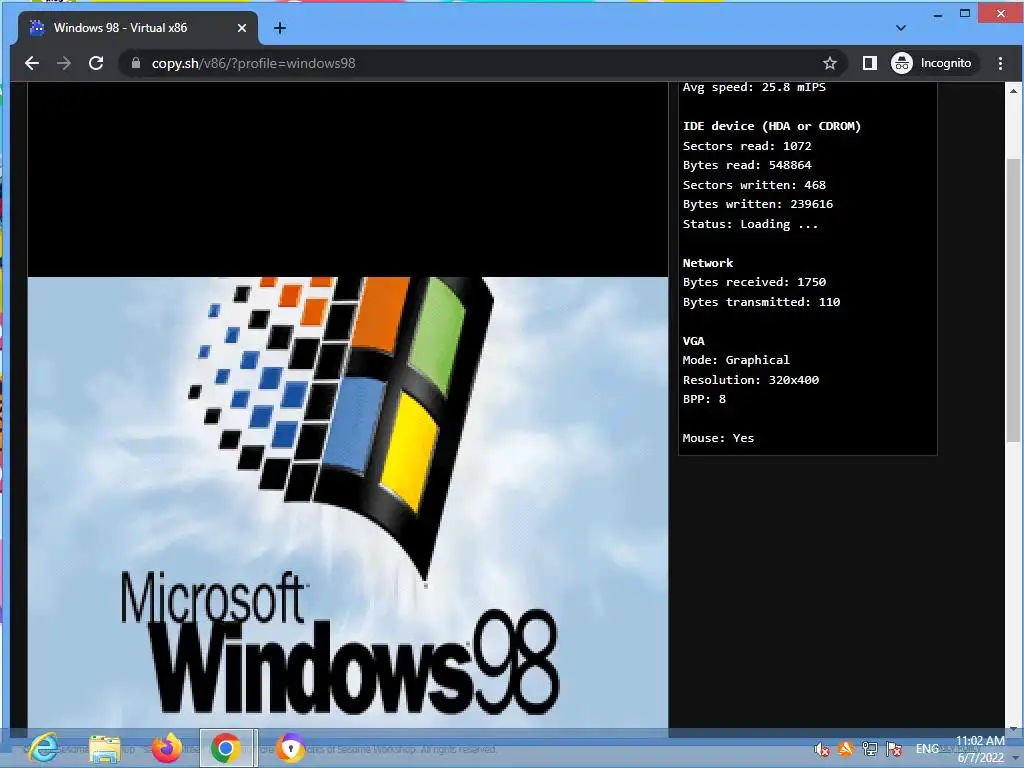Open File Explorer from the taskbar
Screen dimensions: 1024x768
click(x=104, y=748)
